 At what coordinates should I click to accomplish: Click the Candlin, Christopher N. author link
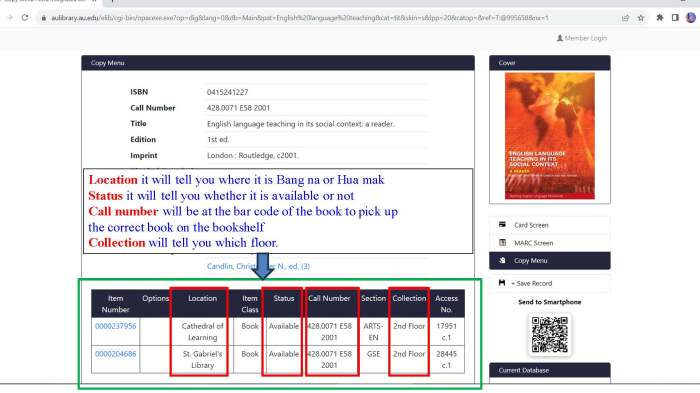tap(258, 266)
